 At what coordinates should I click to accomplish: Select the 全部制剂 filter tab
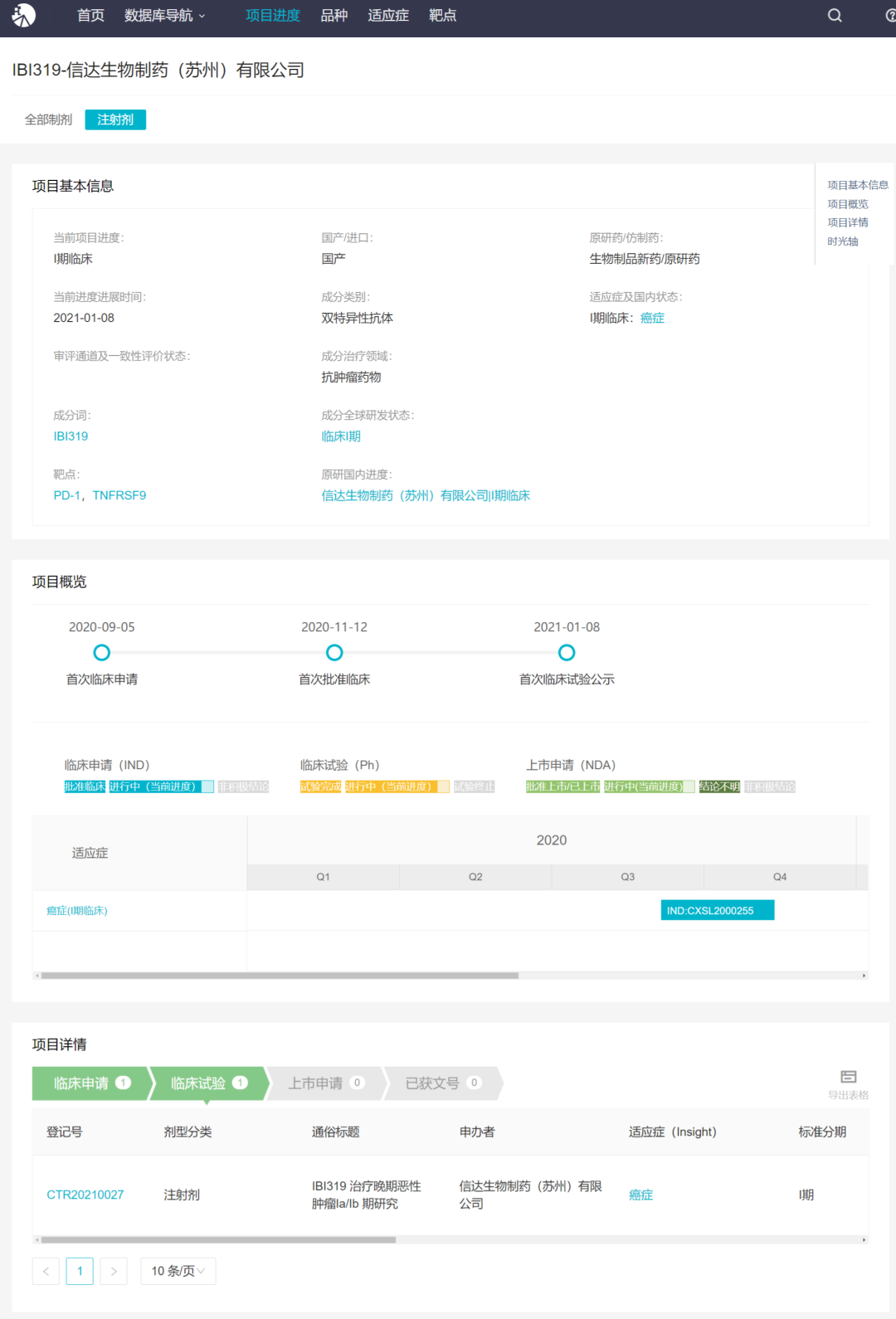point(48,119)
